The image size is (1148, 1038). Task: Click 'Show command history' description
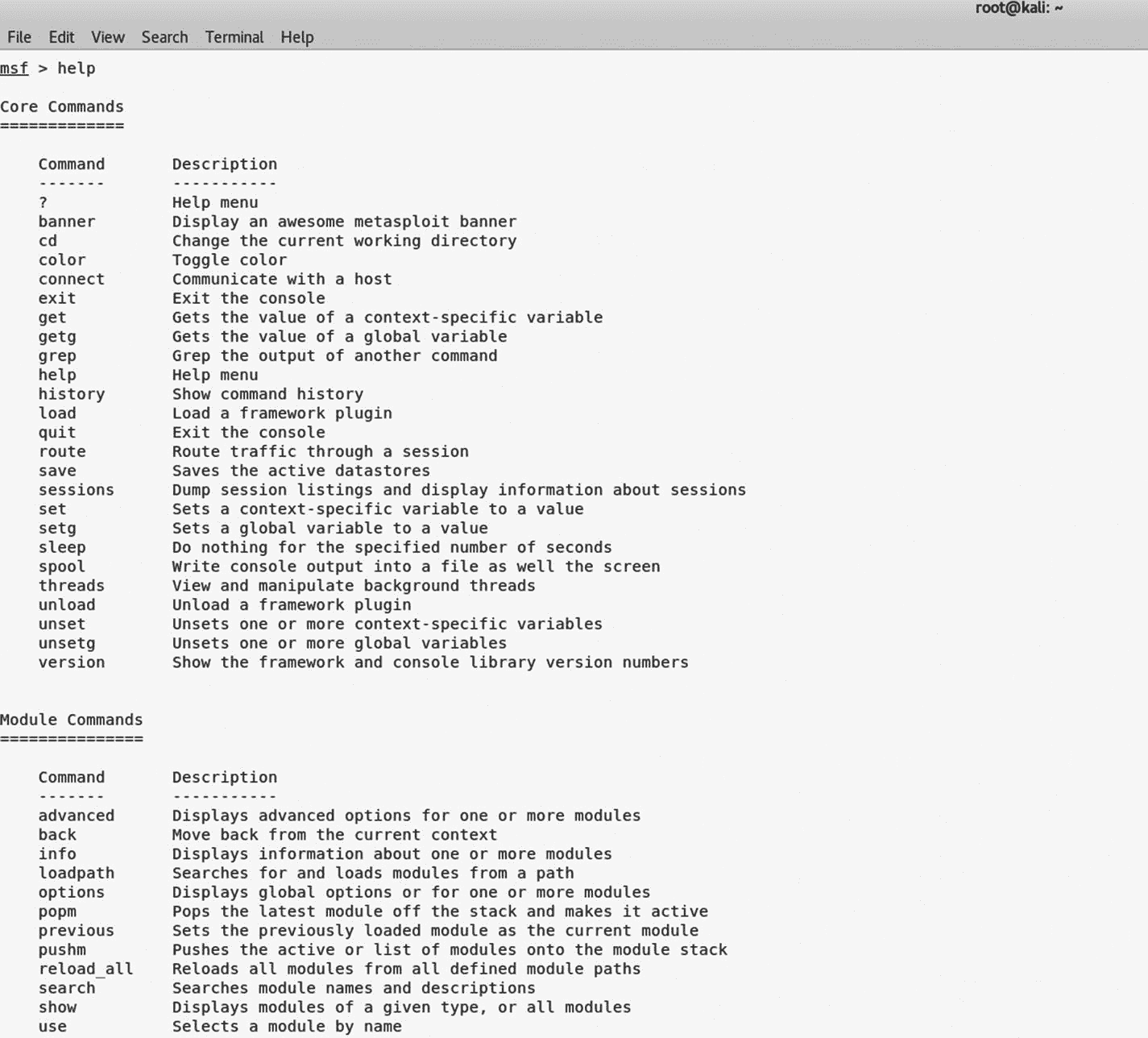[267, 394]
